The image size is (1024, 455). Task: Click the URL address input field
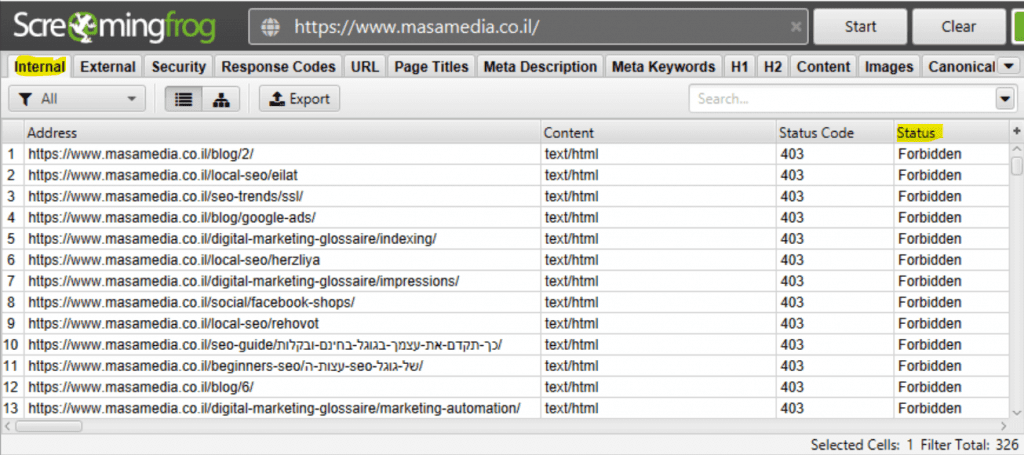point(528,27)
